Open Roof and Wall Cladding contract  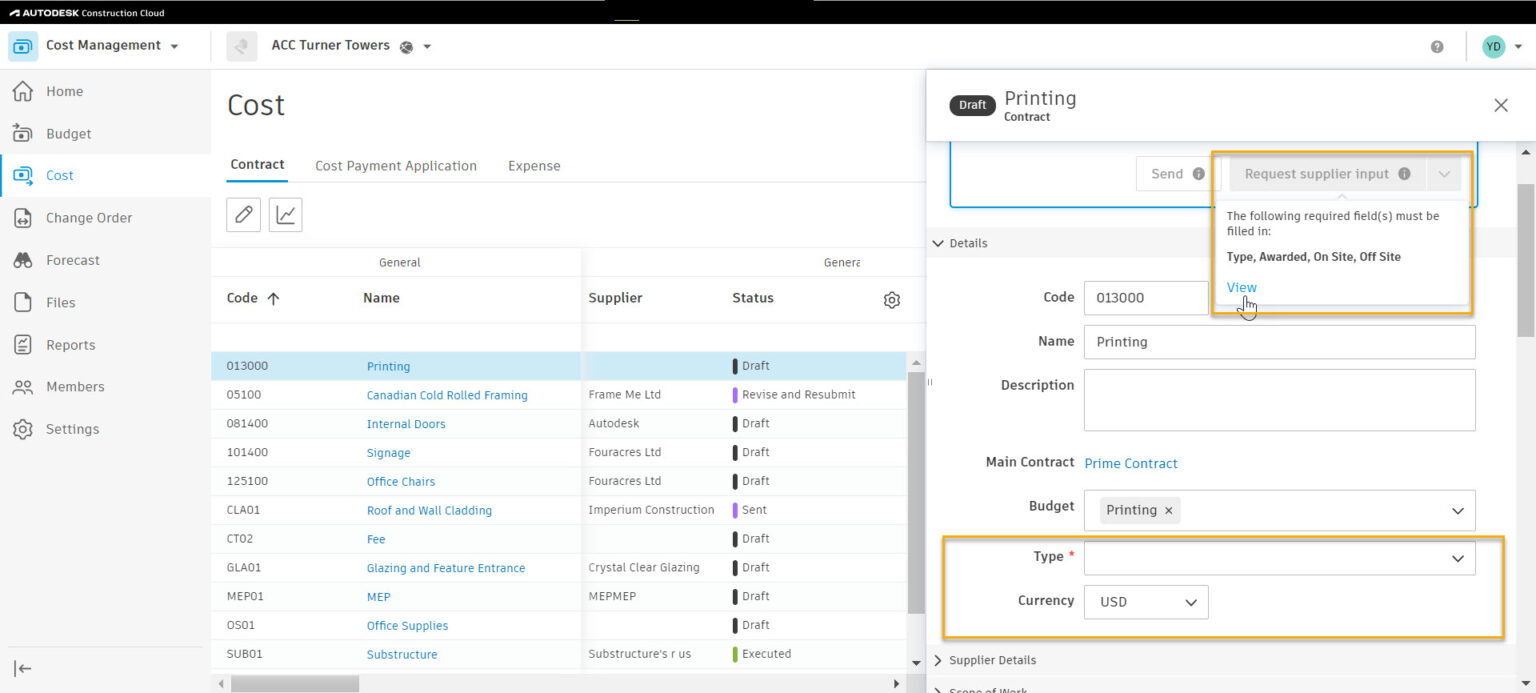point(429,510)
